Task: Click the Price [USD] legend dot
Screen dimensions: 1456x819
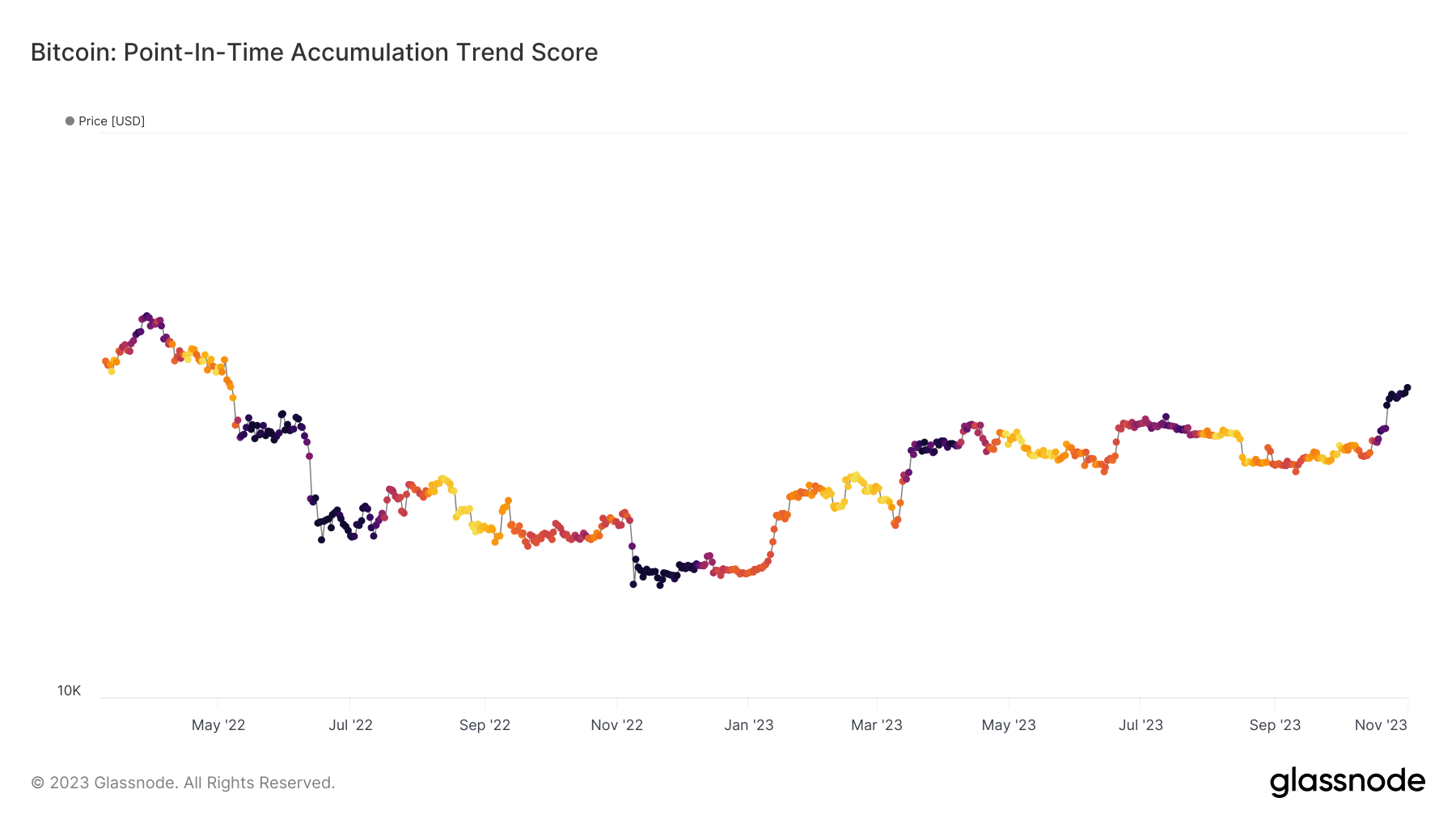Action: click(70, 121)
